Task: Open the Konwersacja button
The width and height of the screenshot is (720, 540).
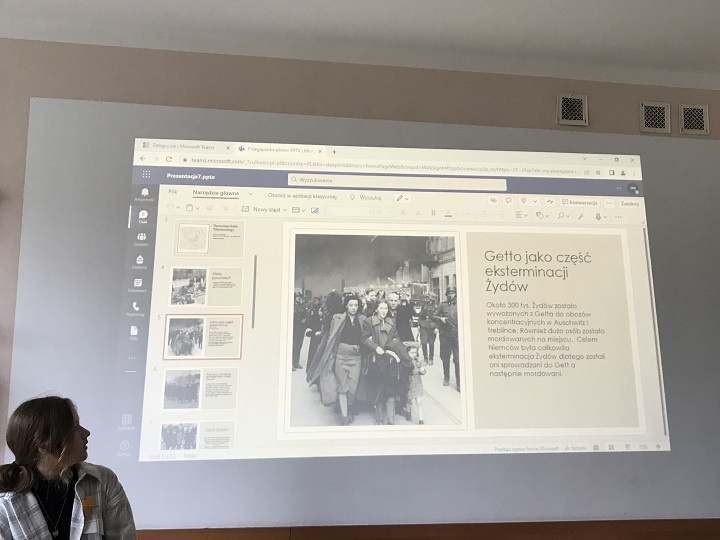Action: coord(579,202)
